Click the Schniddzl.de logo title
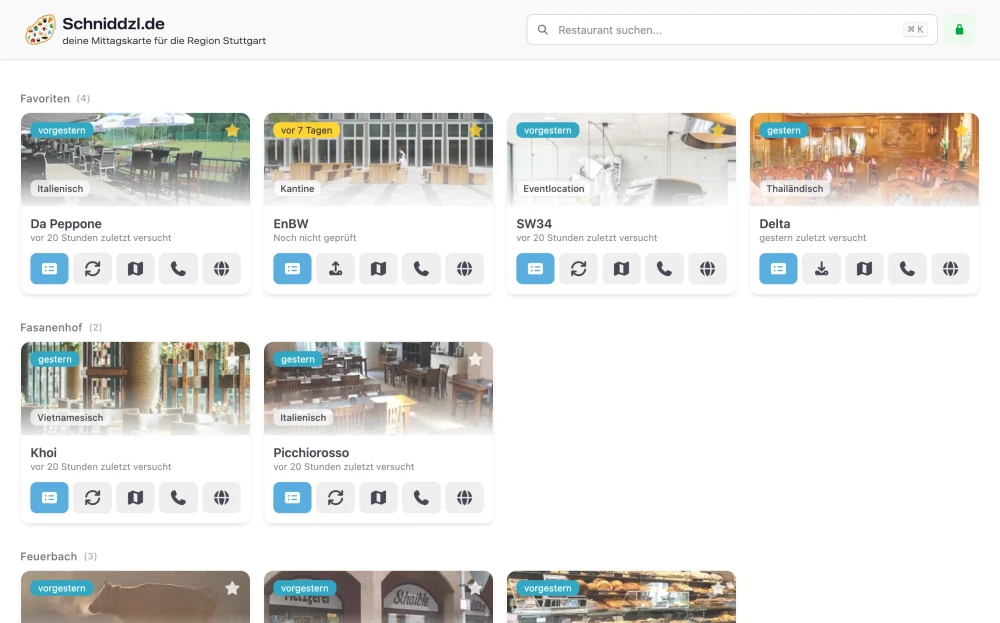 click(x=113, y=23)
